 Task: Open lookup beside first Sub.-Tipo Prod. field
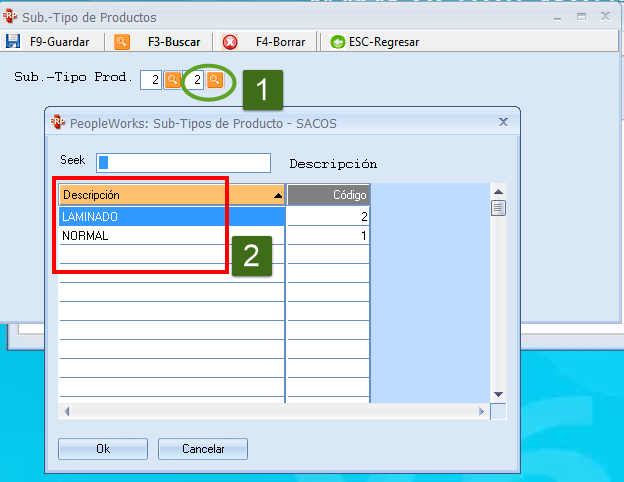point(173,80)
